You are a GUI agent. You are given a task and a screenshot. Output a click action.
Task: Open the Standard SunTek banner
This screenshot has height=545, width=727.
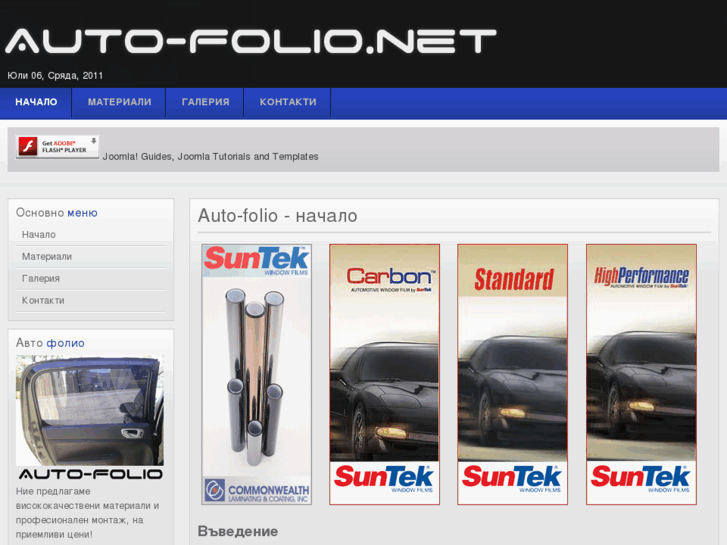coord(512,374)
